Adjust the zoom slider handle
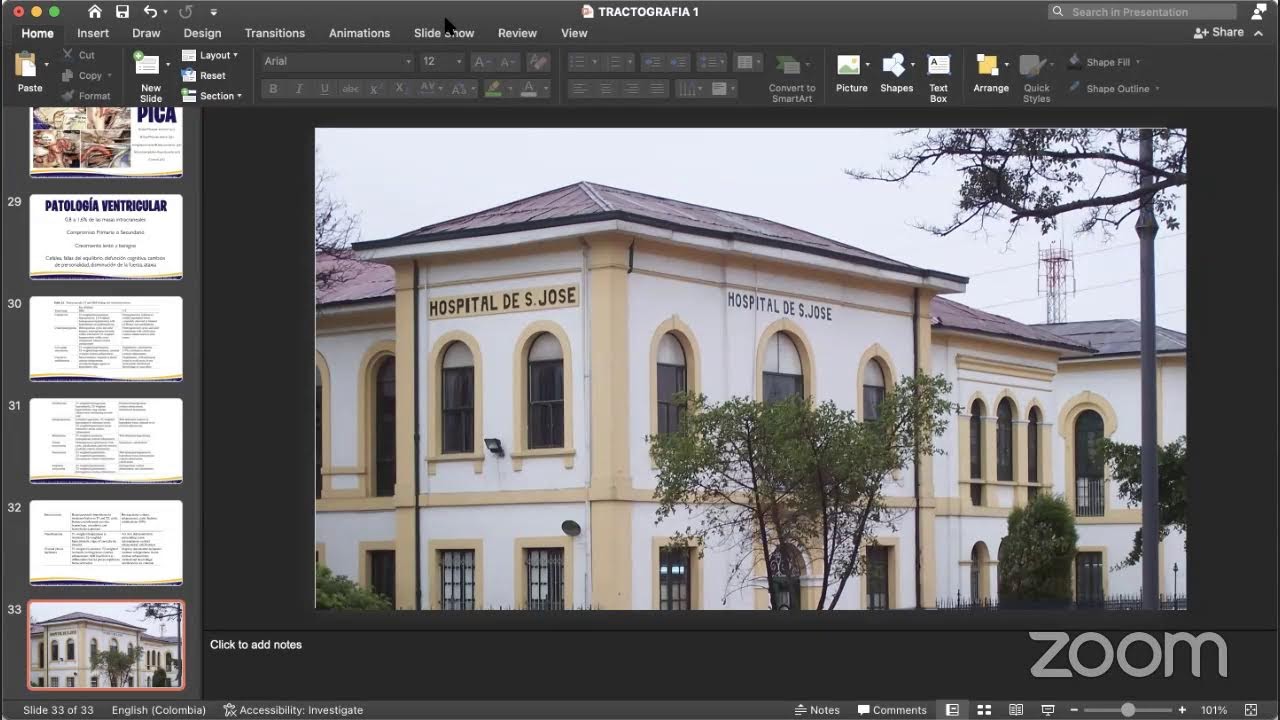This screenshot has width=1280, height=720. point(1127,710)
